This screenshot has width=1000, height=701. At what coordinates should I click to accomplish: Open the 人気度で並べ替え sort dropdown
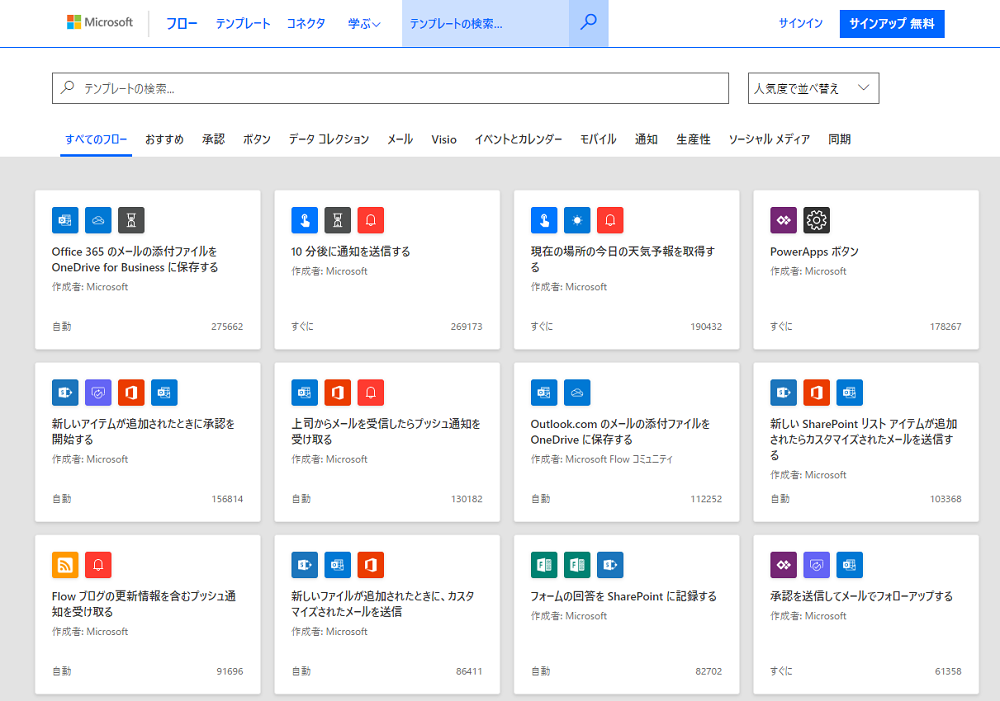click(813, 88)
